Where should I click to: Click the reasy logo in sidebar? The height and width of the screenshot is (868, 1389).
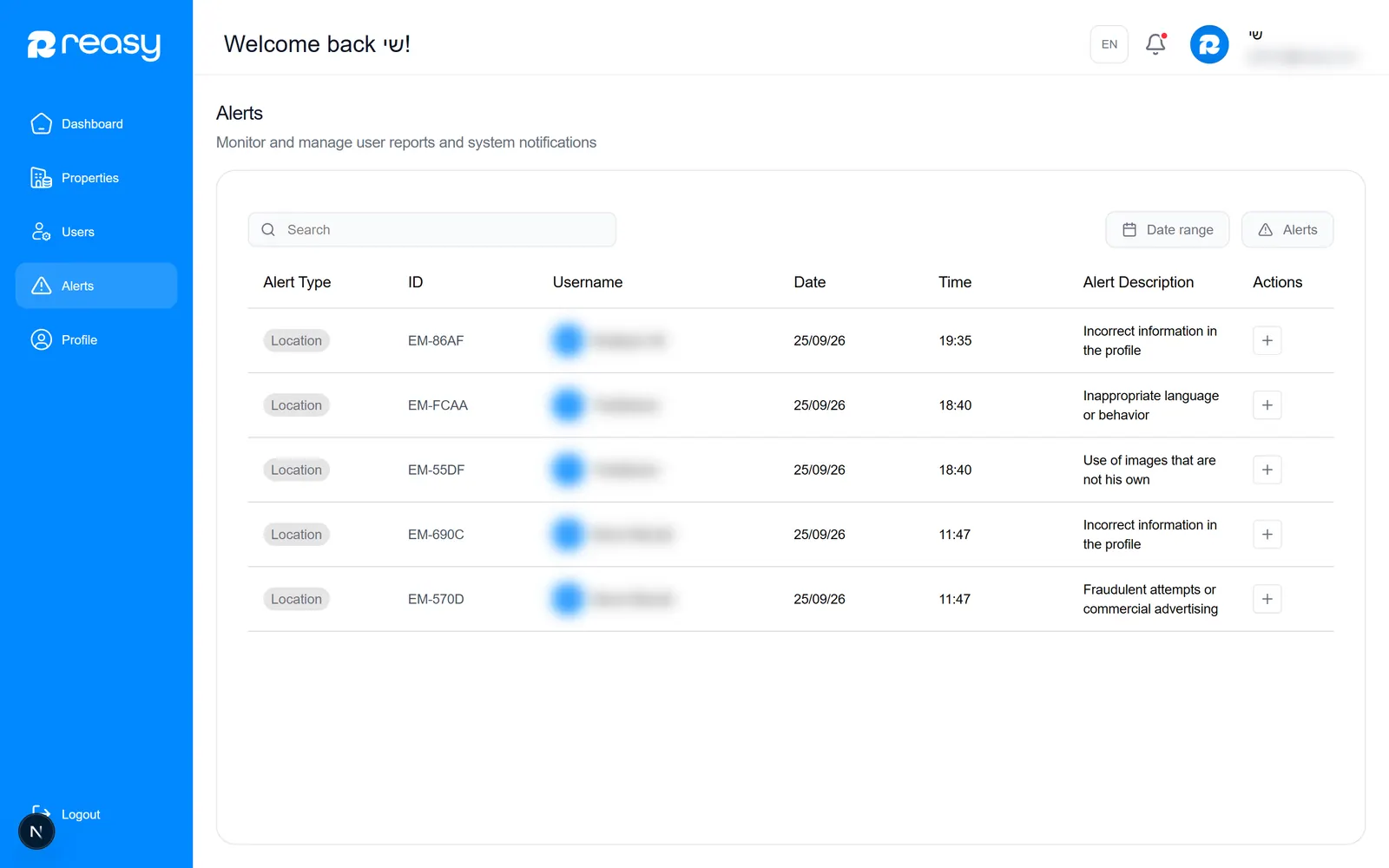(x=94, y=44)
